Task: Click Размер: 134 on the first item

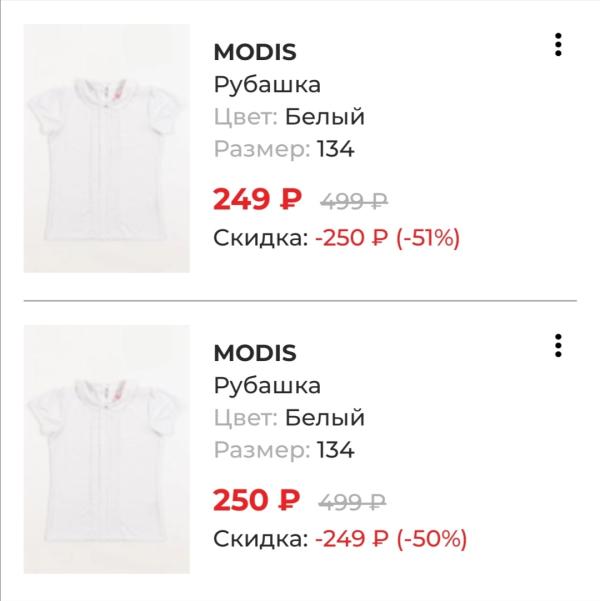Action: pyautogui.click(x=284, y=149)
